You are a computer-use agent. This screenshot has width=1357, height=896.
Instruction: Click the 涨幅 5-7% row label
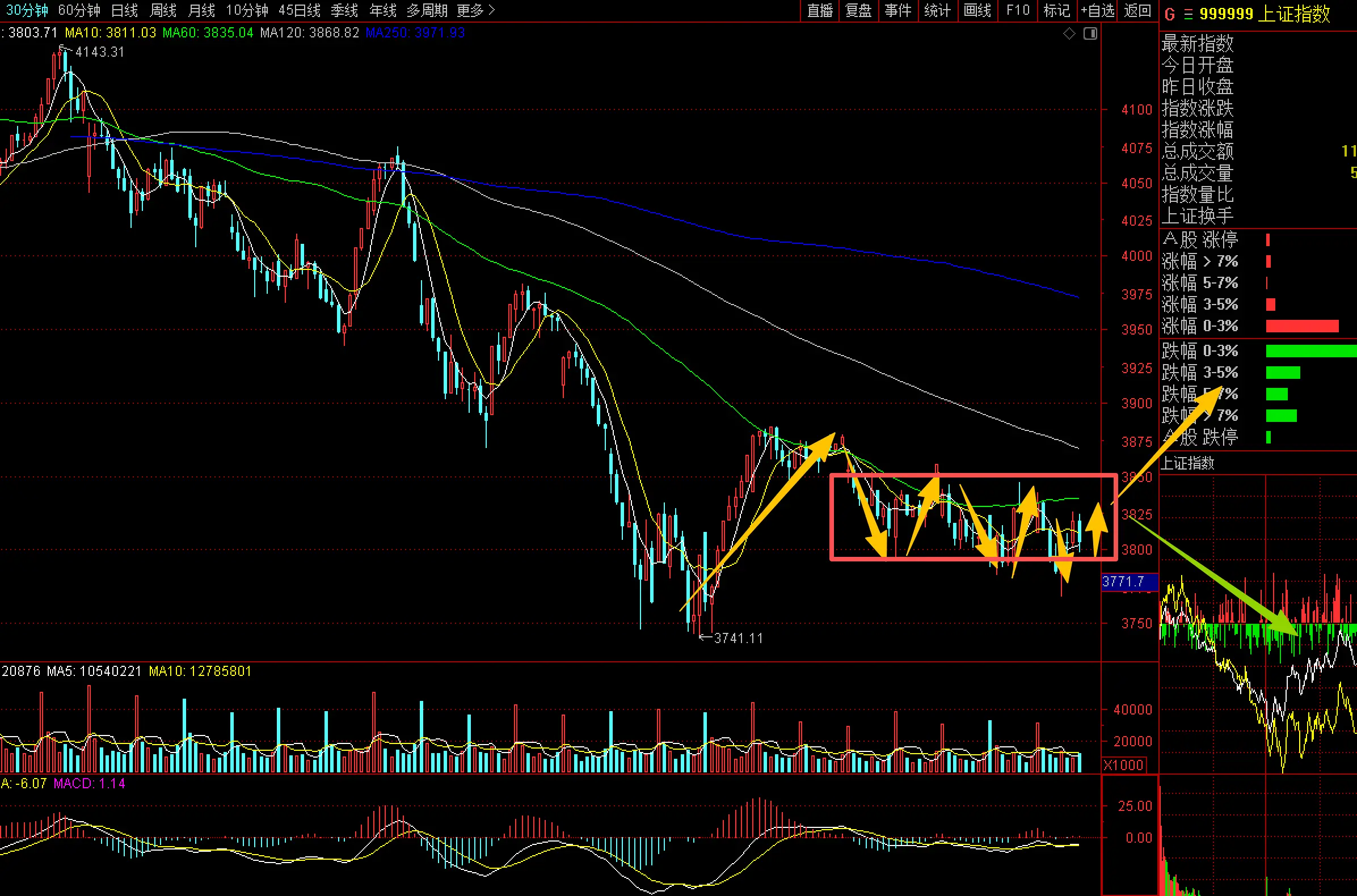pos(1200,283)
